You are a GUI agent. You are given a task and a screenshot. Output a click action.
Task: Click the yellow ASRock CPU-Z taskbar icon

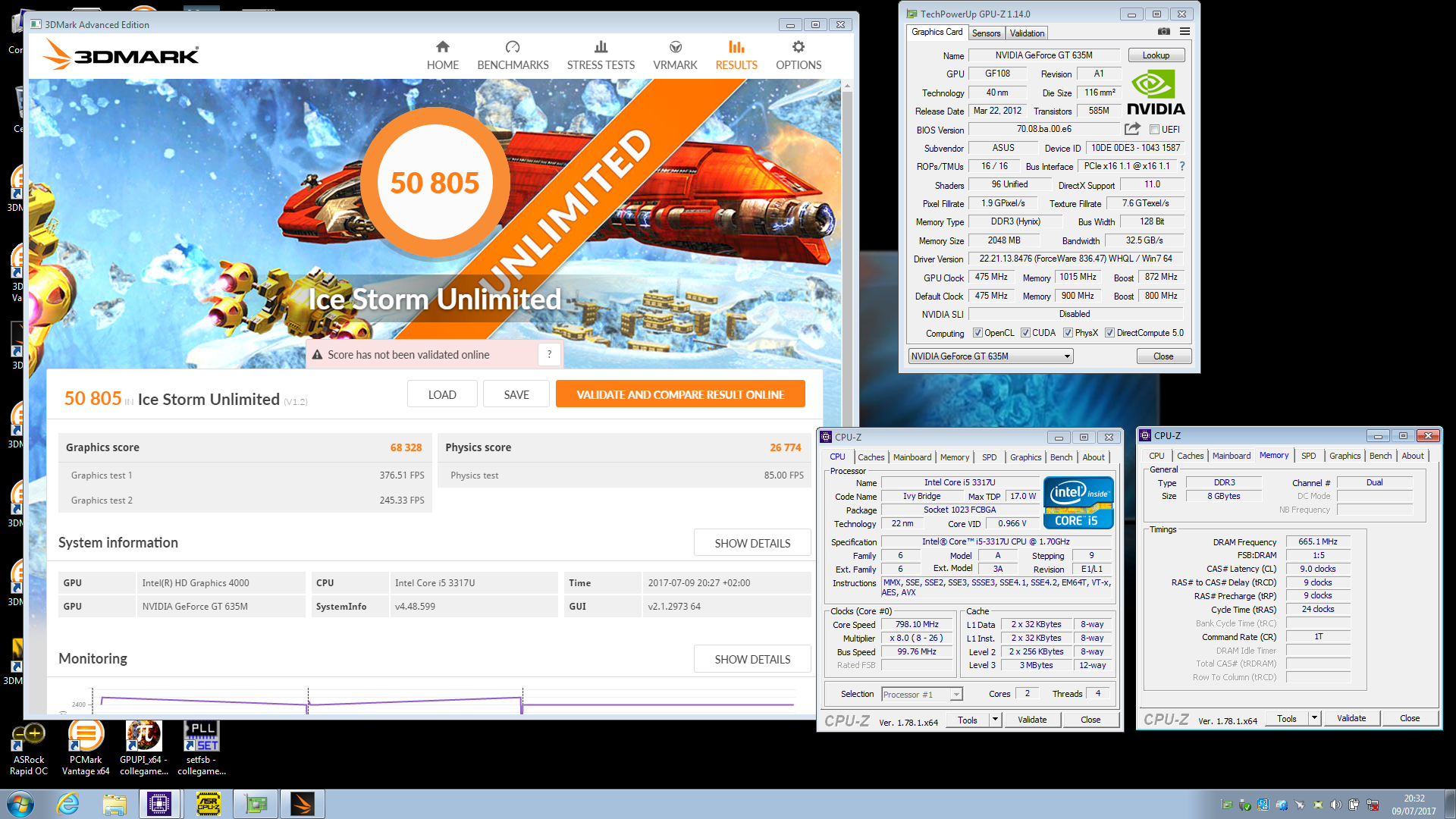(208, 804)
